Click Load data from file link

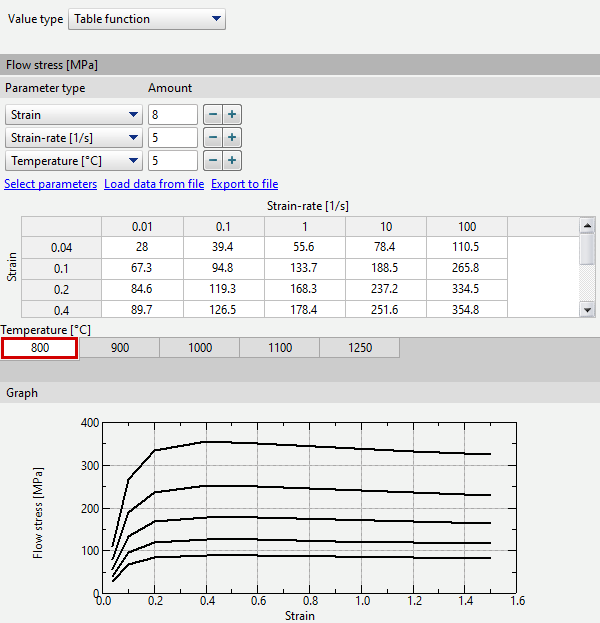(x=154, y=184)
